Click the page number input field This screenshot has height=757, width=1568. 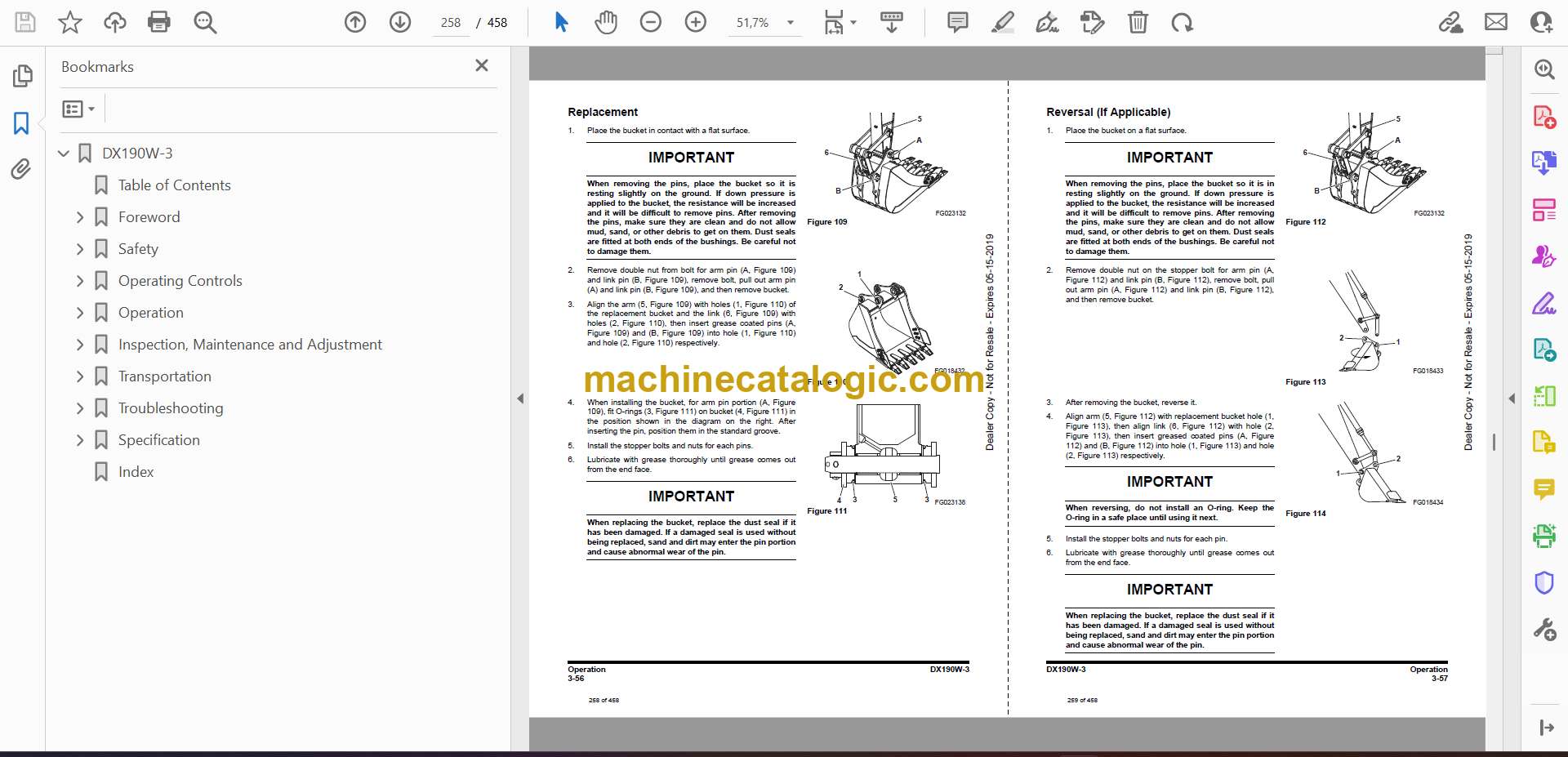[451, 23]
